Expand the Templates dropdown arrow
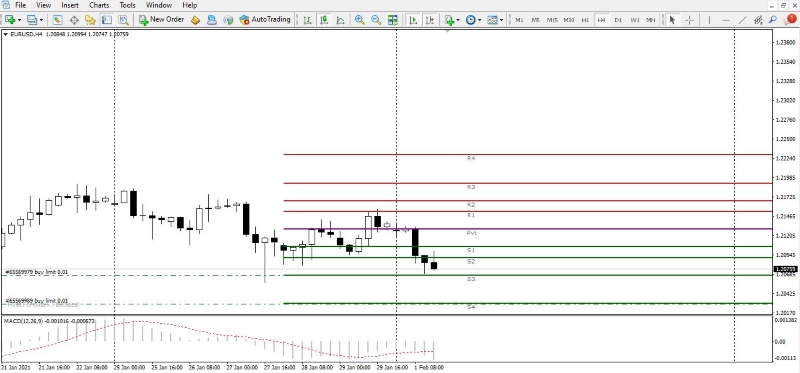 (x=502, y=20)
